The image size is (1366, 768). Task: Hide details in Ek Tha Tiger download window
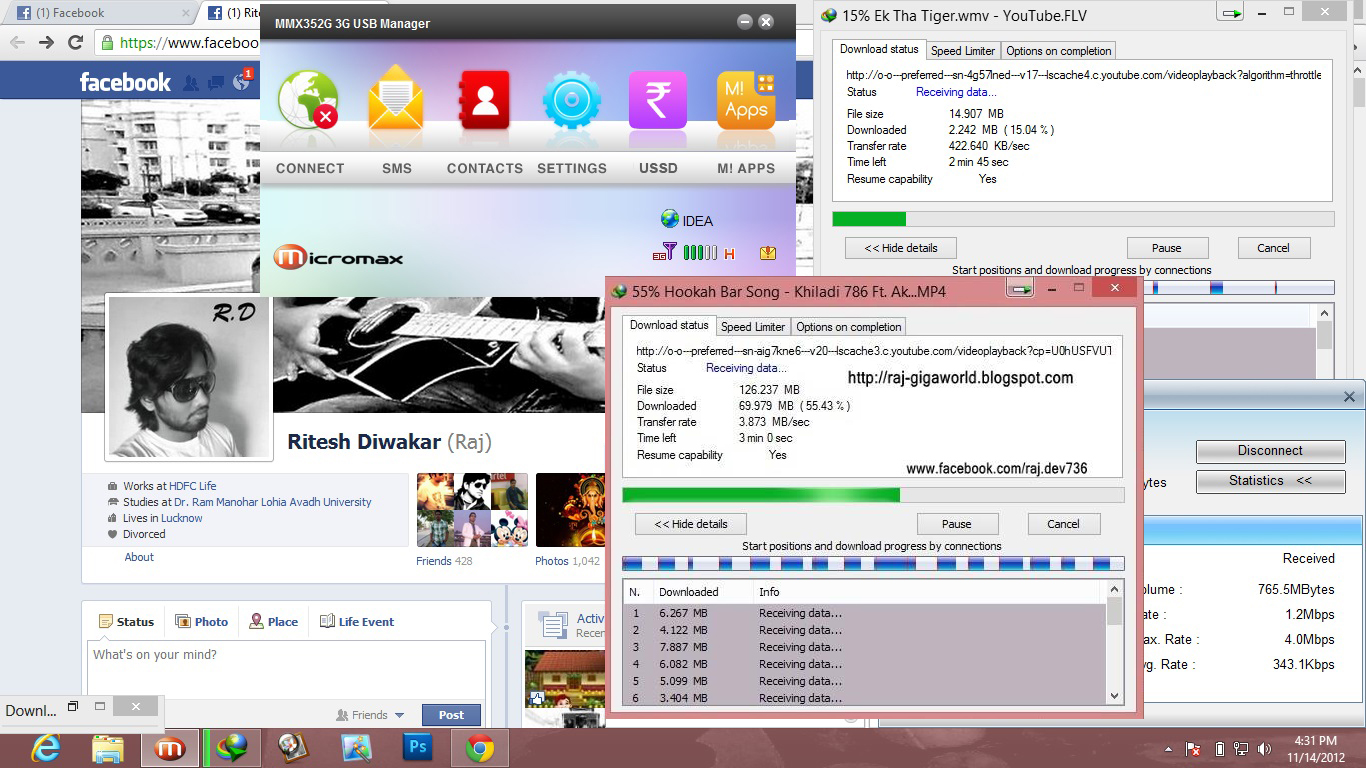click(x=901, y=248)
